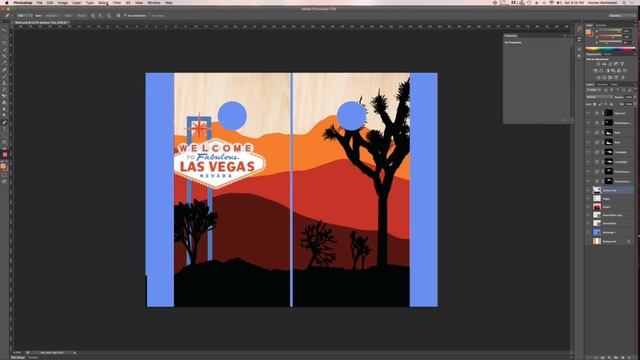Add a Photo Filter adjustment

613,71
